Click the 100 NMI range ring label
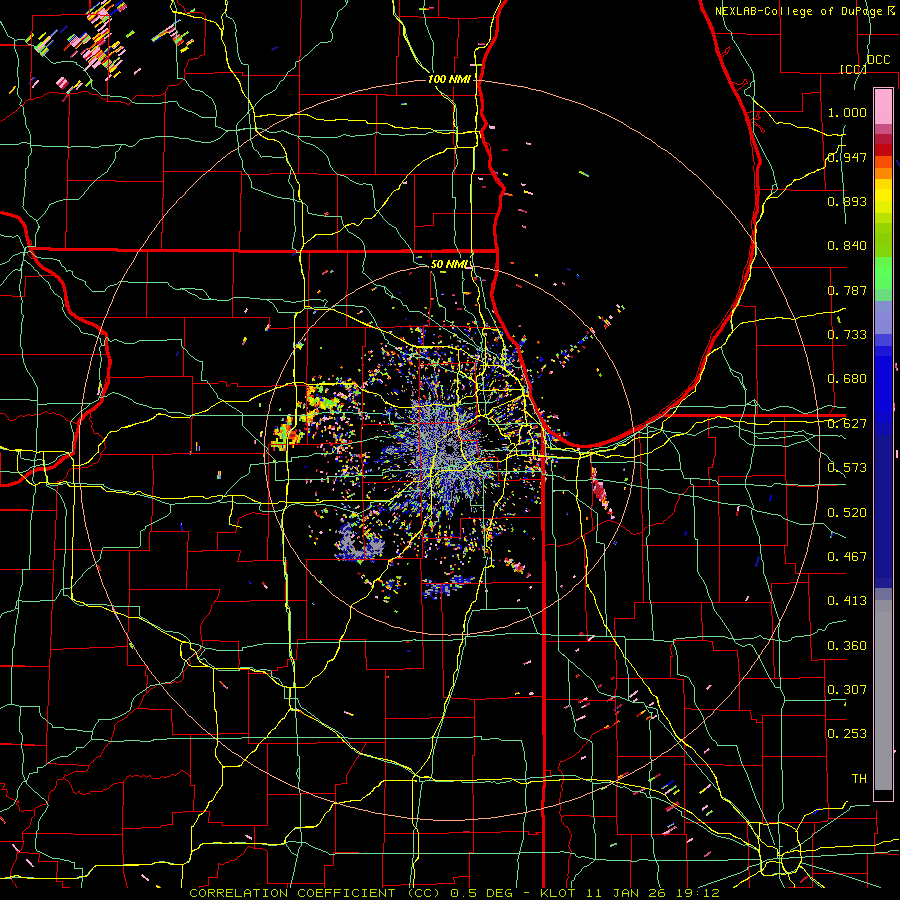Viewport: 900px width, 900px height. [x=449, y=79]
